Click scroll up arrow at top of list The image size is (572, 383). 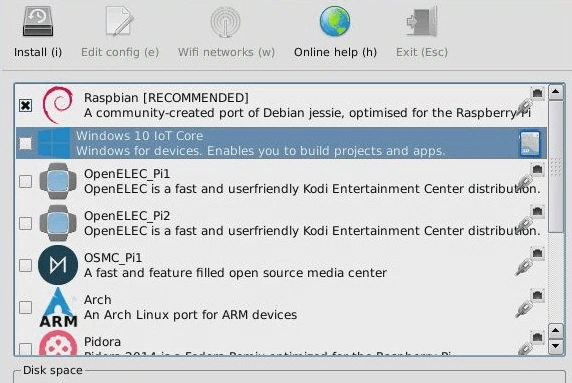coord(556,92)
